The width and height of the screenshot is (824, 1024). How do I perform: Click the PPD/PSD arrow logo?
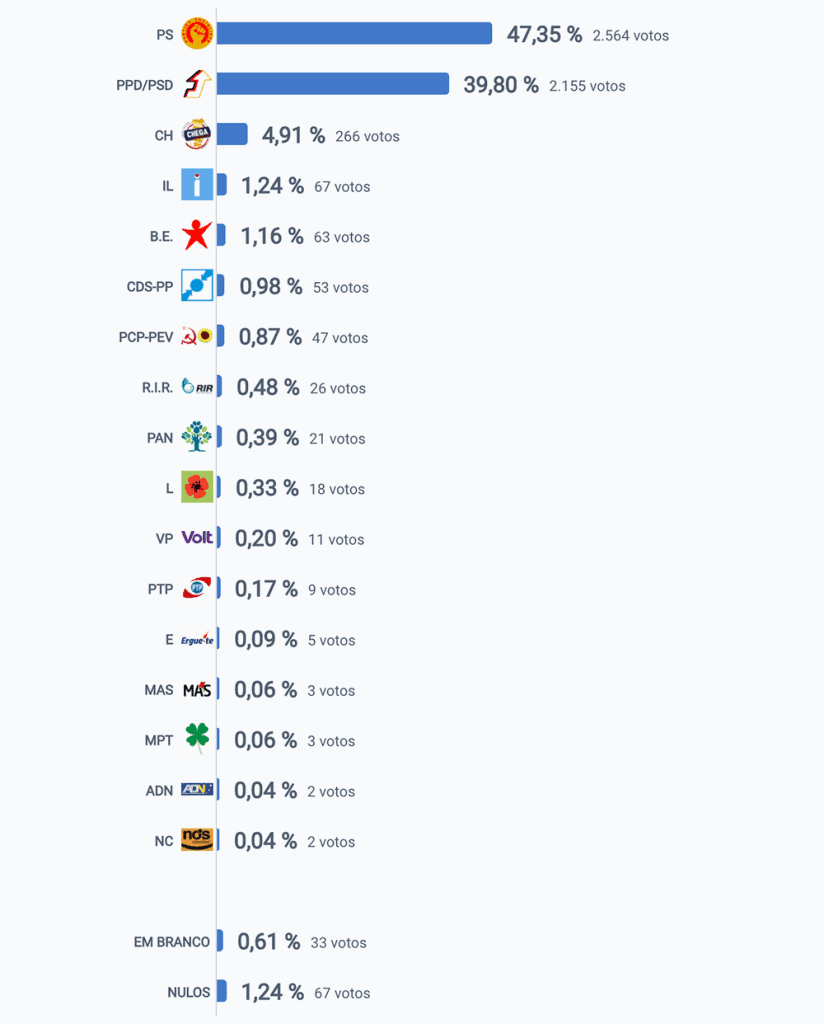coord(197,84)
